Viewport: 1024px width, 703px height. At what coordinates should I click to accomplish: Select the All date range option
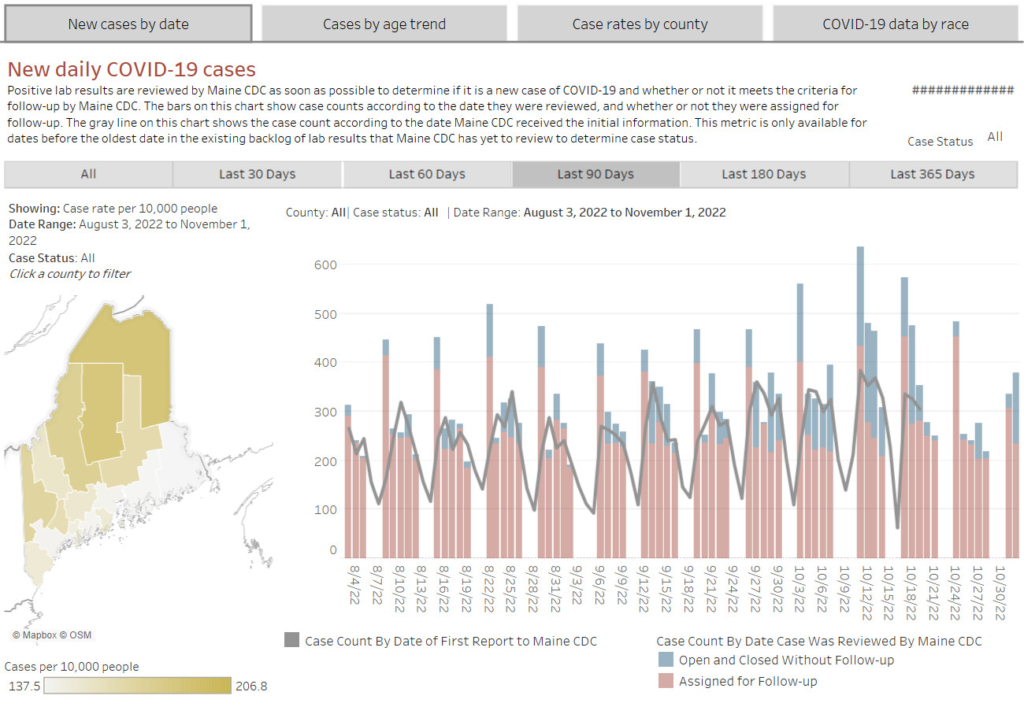click(x=88, y=174)
